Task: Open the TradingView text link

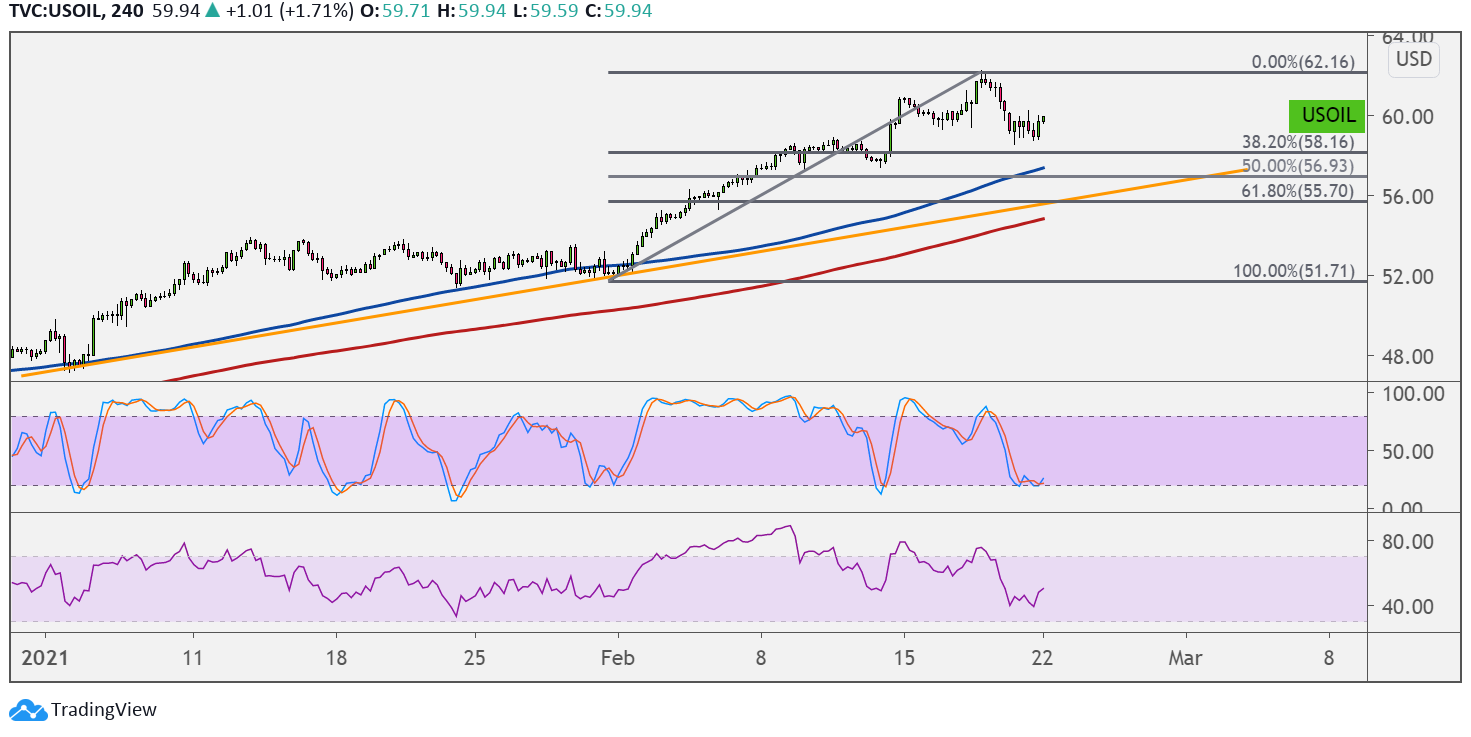Action: tap(104, 710)
